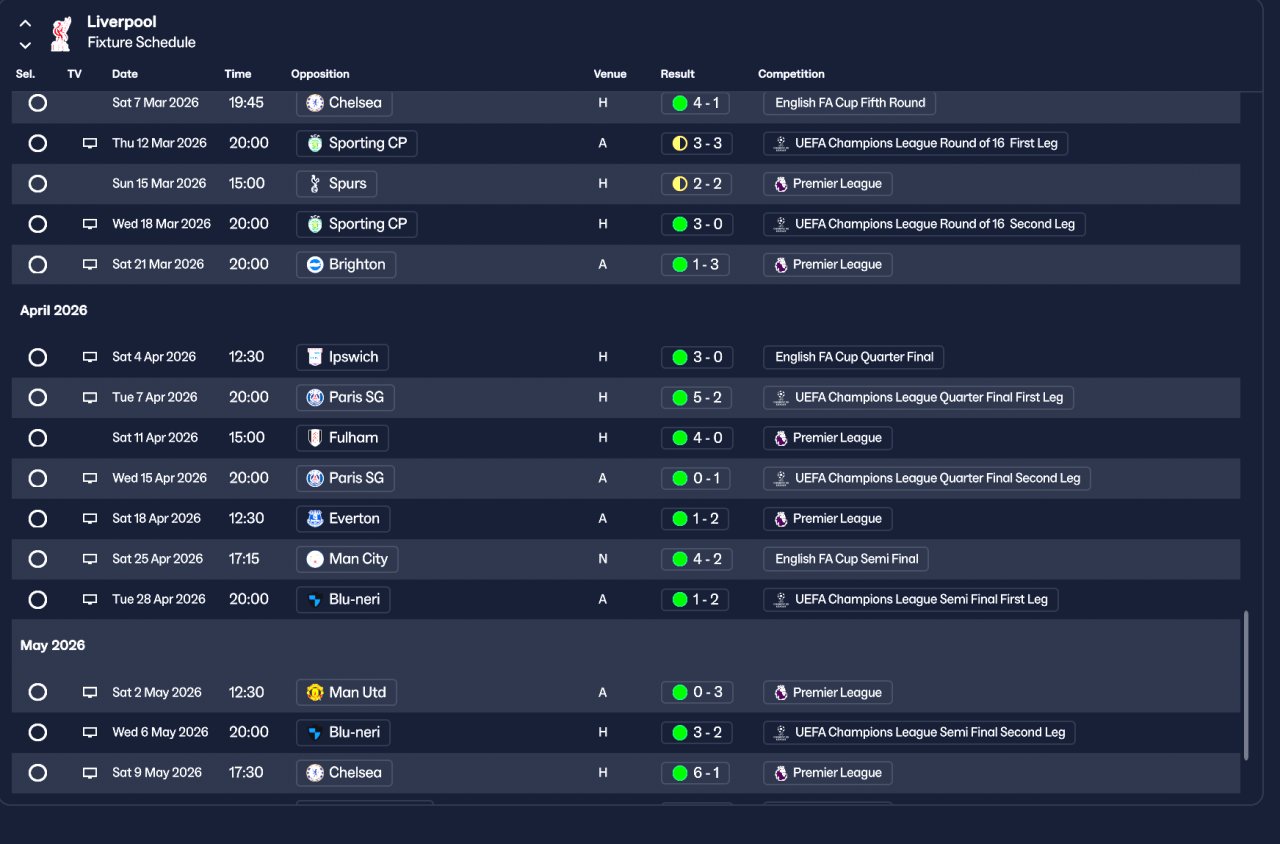
Task: Open Champions League Round of 16 Second Leg
Action: [924, 224]
